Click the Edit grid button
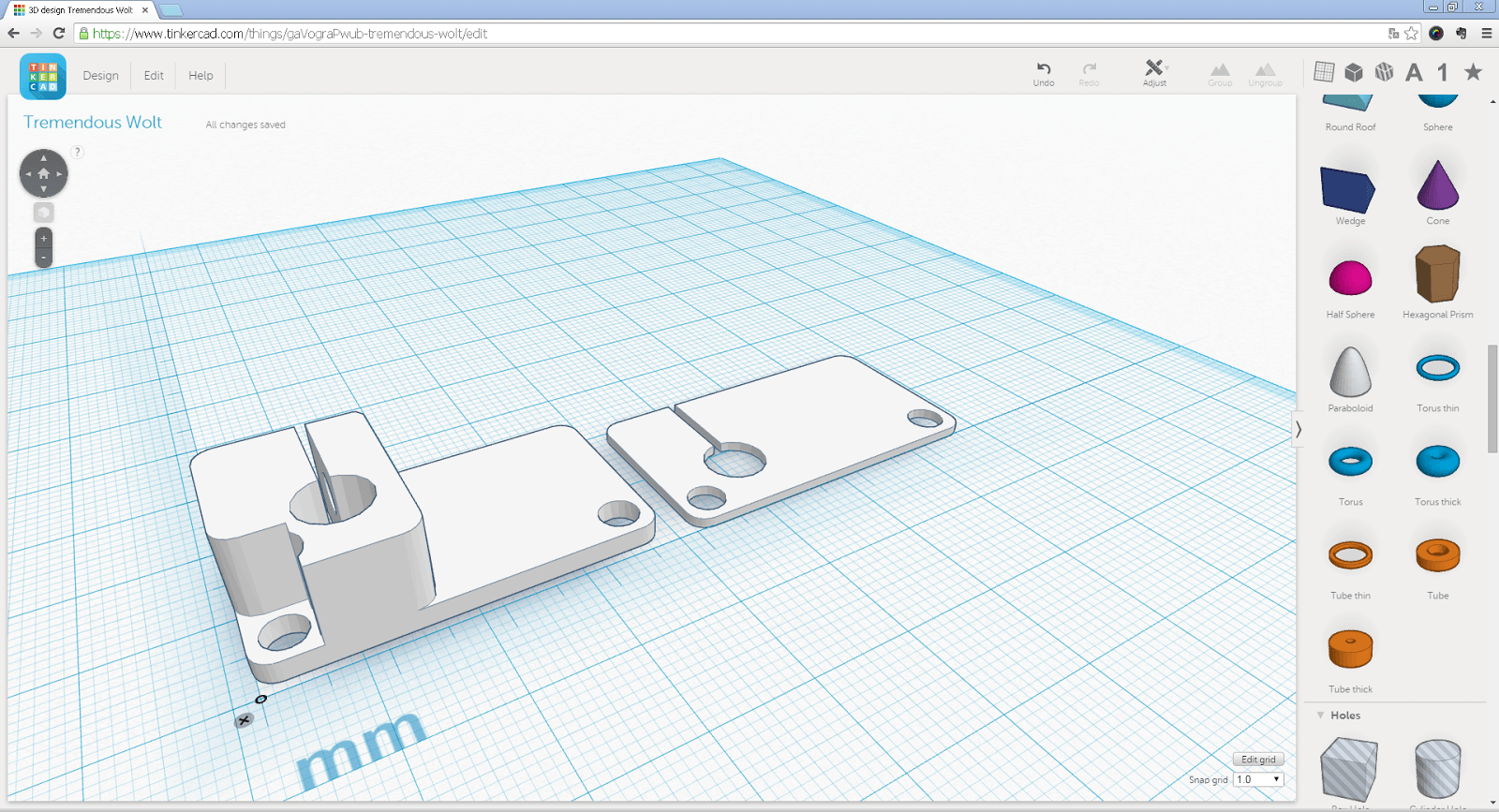This screenshot has height=812, width=1499. [1258, 760]
